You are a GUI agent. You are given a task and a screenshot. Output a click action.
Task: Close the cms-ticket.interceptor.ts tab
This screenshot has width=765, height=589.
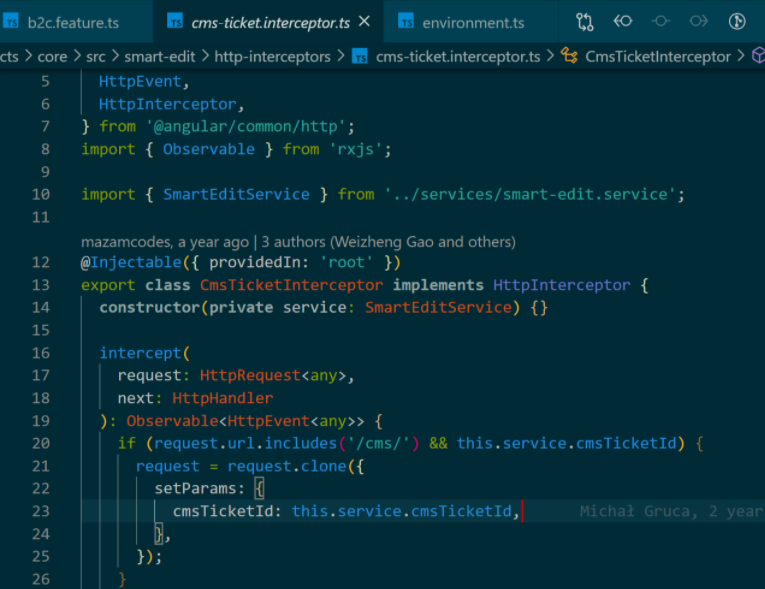tap(364, 21)
